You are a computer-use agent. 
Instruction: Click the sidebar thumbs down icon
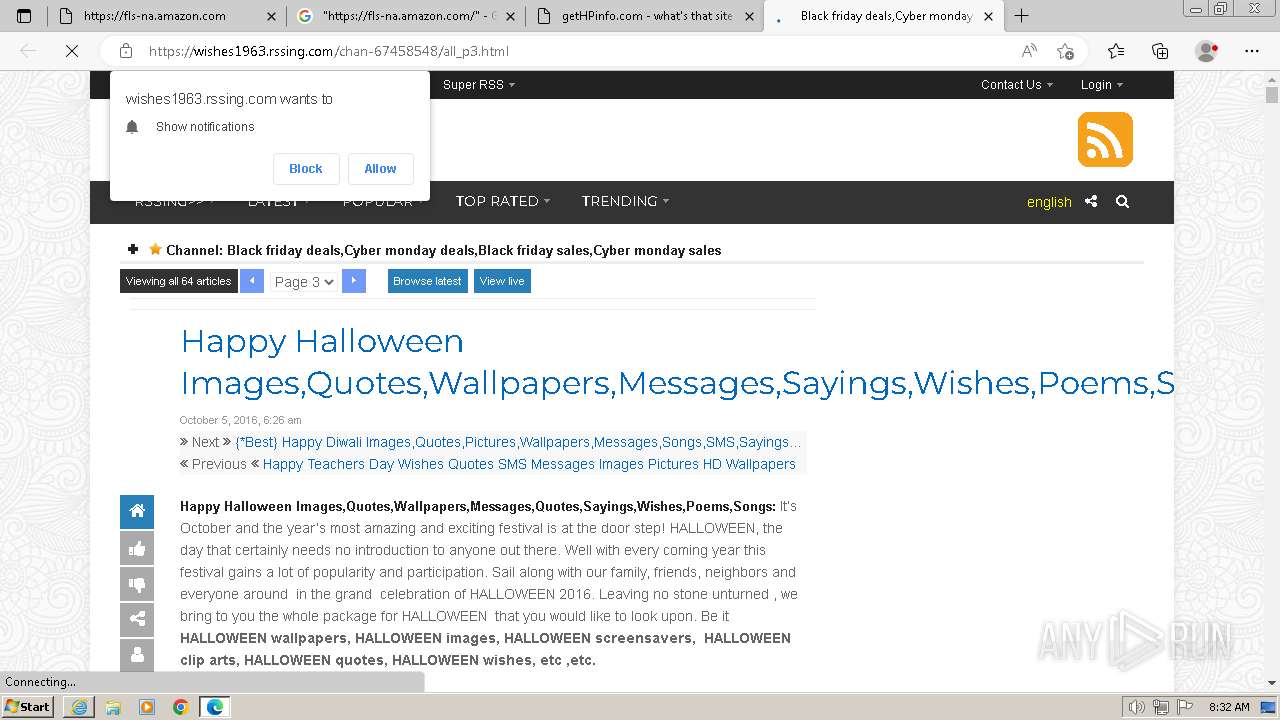[x=137, y=583]
